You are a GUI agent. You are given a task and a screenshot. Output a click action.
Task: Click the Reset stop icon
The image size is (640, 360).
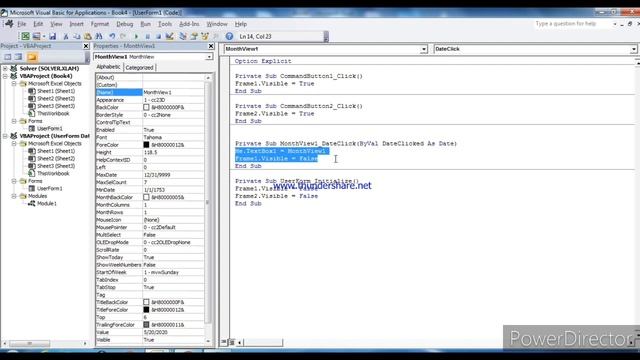point(158,36)
